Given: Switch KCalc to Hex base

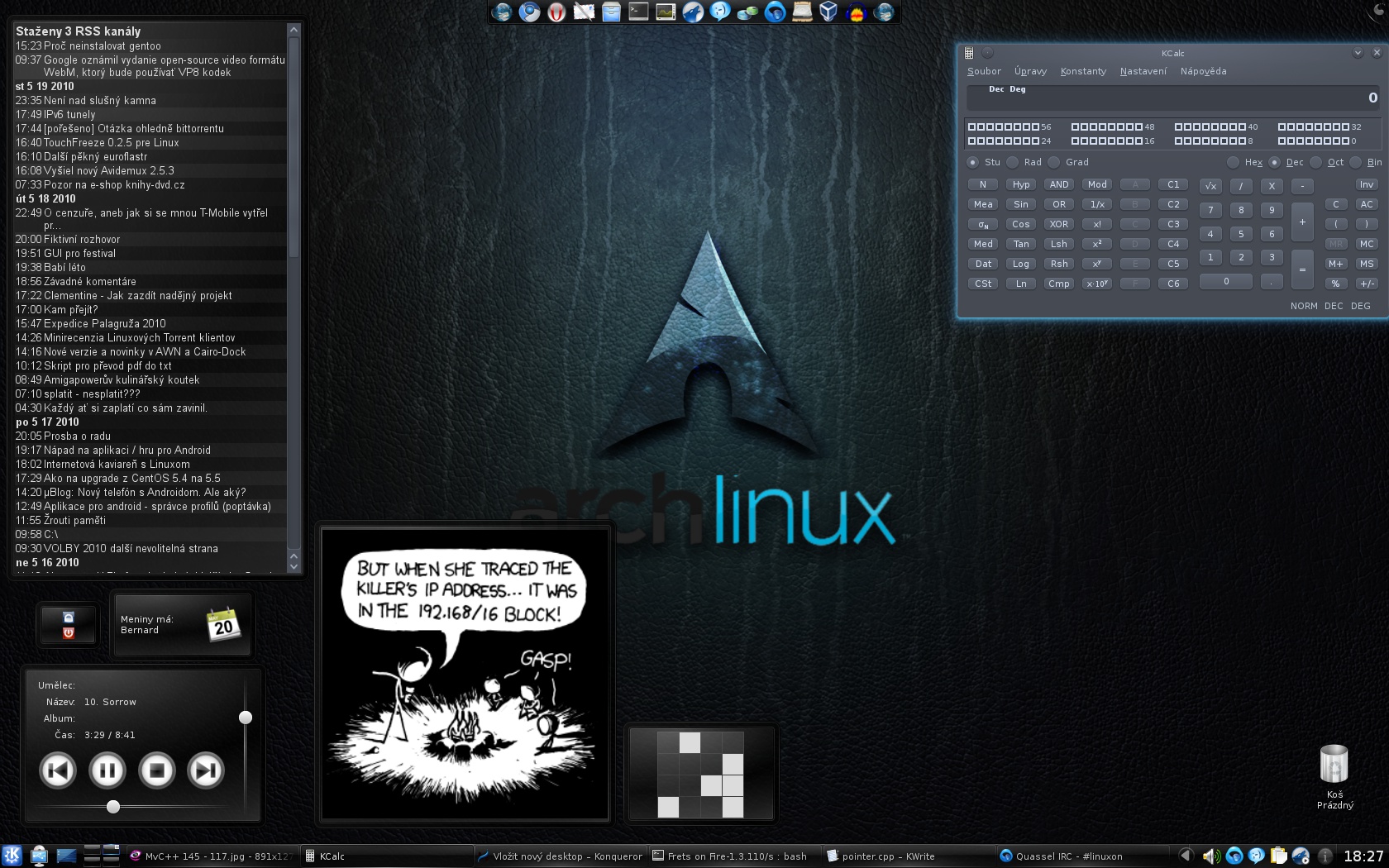Looking at the screenshot, I should coord(1234,162).
